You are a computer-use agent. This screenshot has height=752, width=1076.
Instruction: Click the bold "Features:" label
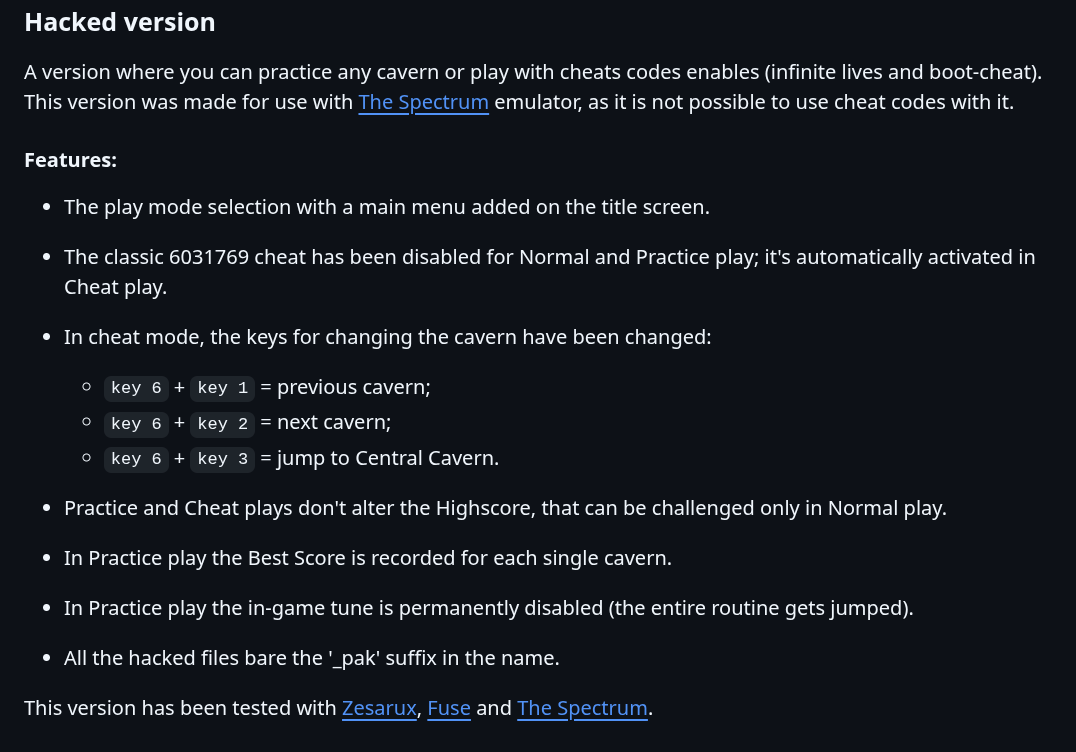point(71,160)
